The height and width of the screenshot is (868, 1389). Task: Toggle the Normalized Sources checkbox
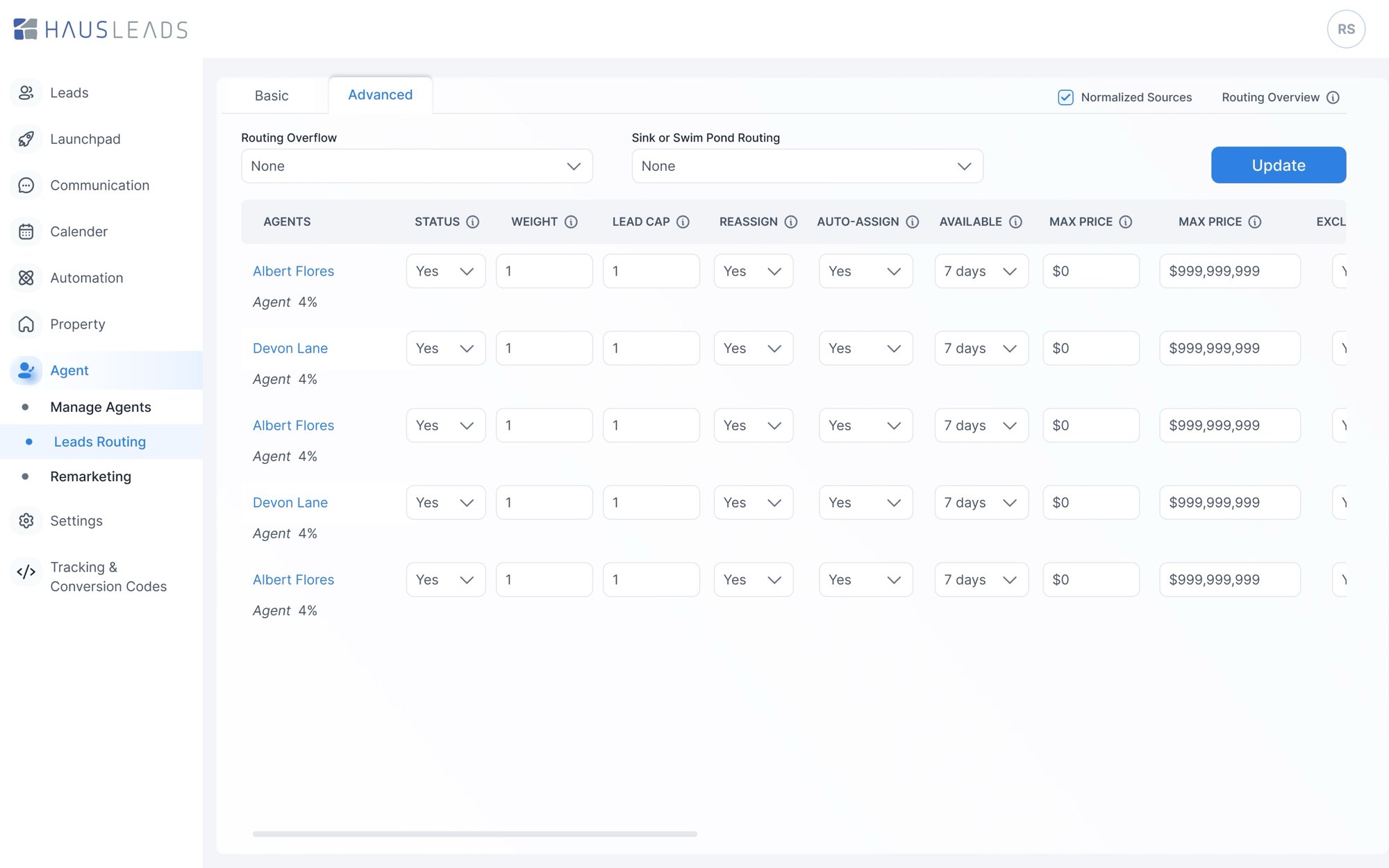click(1065, 97)
